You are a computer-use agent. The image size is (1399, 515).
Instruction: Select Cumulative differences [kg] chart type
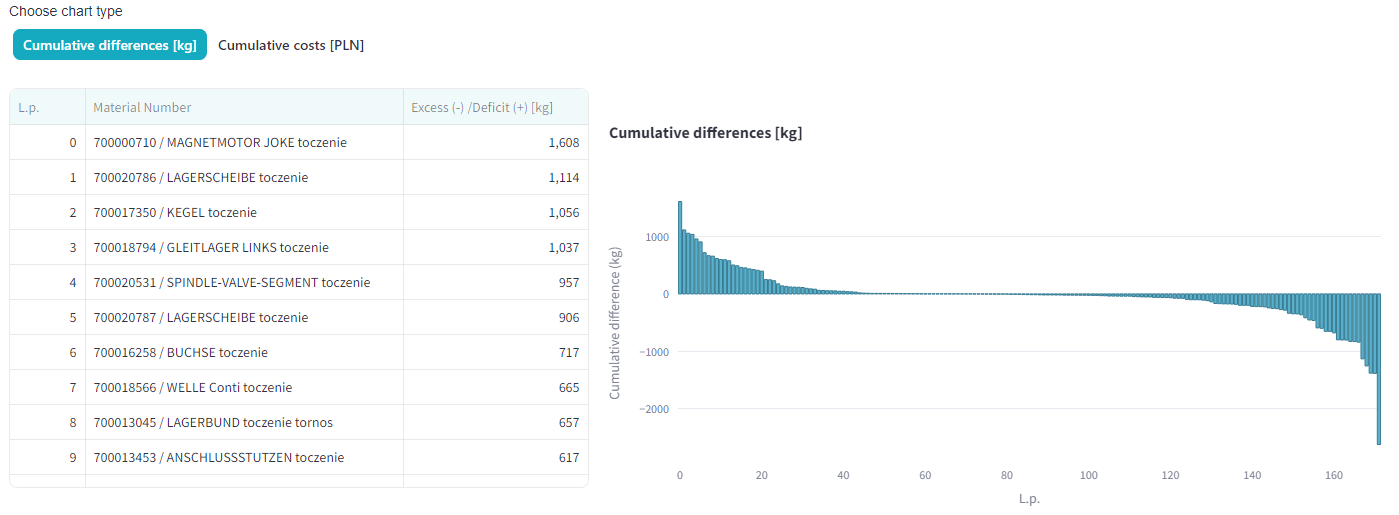click(110, 45)
